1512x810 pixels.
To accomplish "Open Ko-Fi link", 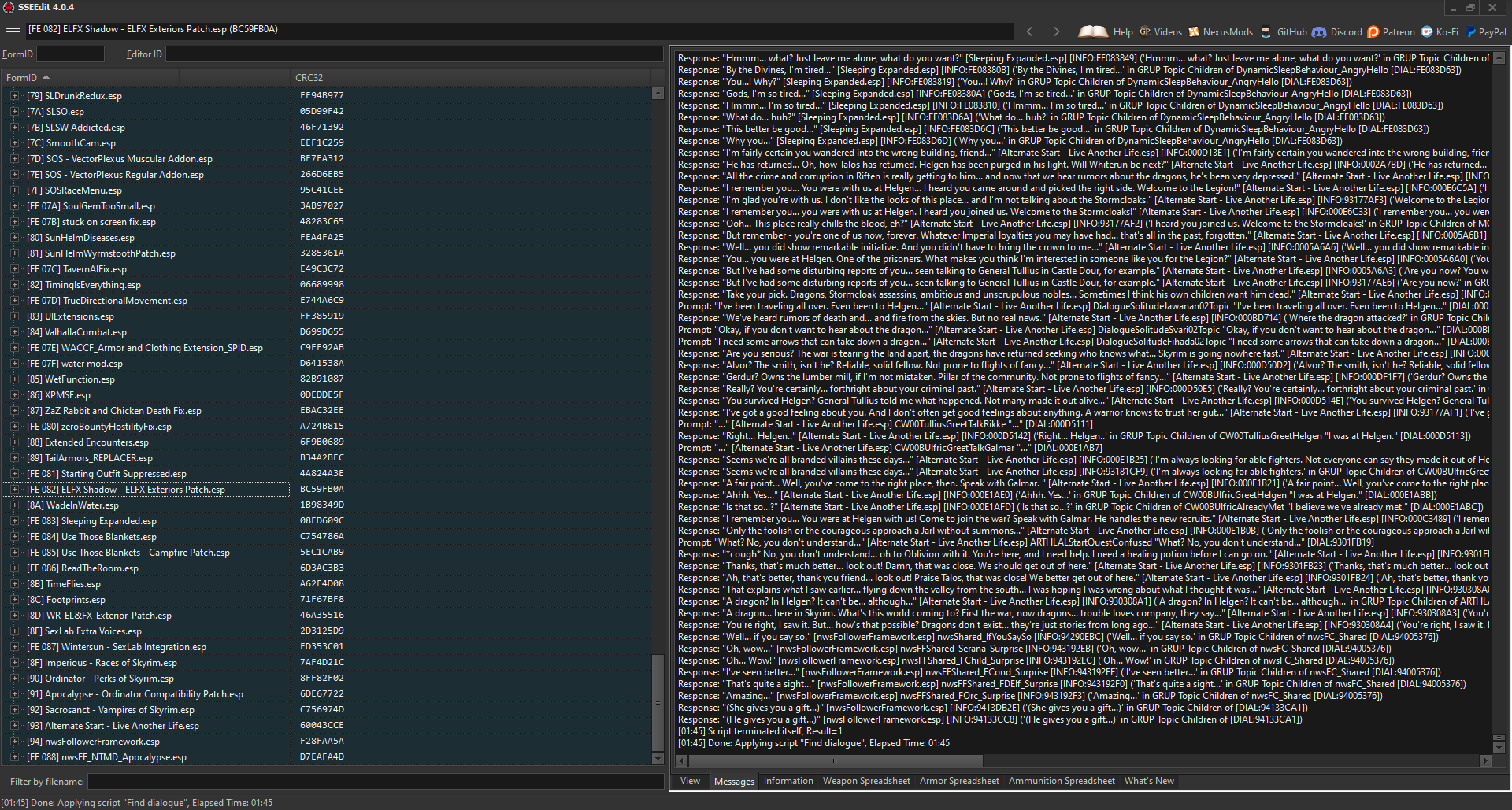I will point(1440,32).
